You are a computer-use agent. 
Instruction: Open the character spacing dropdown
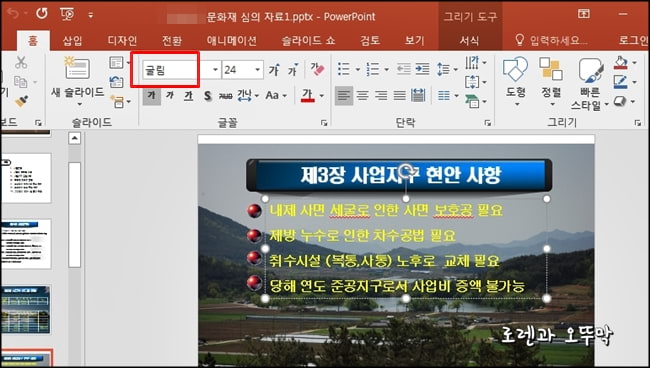[x=248, y=96]
